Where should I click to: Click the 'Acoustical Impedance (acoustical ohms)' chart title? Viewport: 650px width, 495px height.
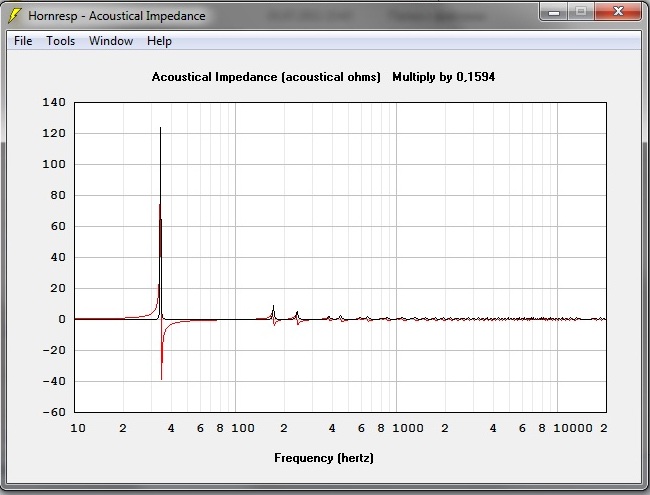click(266, 77)
